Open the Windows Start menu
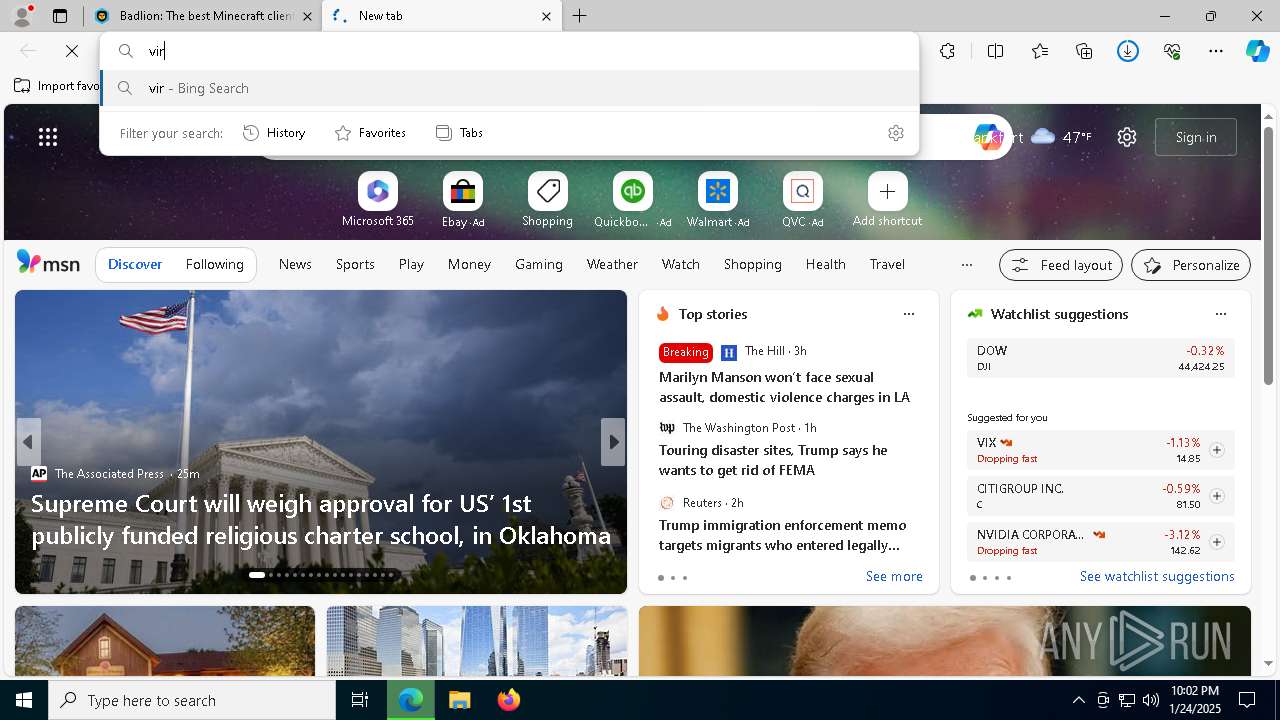Screen dimensions: 1280x720 (24, 700)
